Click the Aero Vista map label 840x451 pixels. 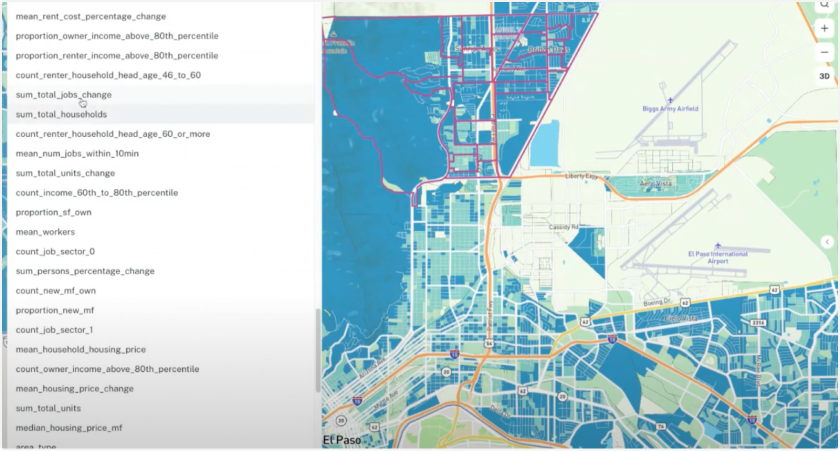[x=656, y=184]
